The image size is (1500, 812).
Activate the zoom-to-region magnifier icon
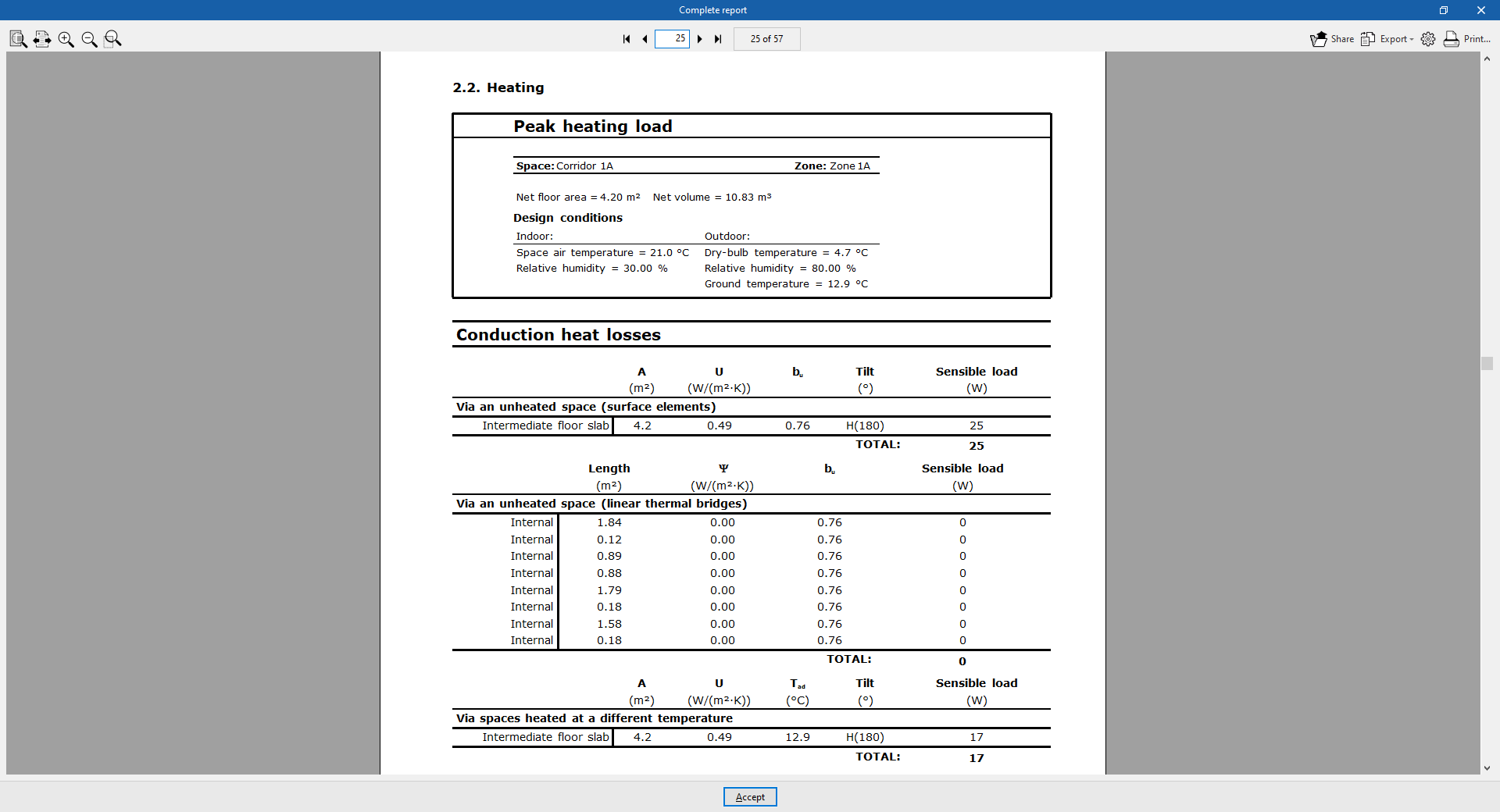(x=112, y=39)
